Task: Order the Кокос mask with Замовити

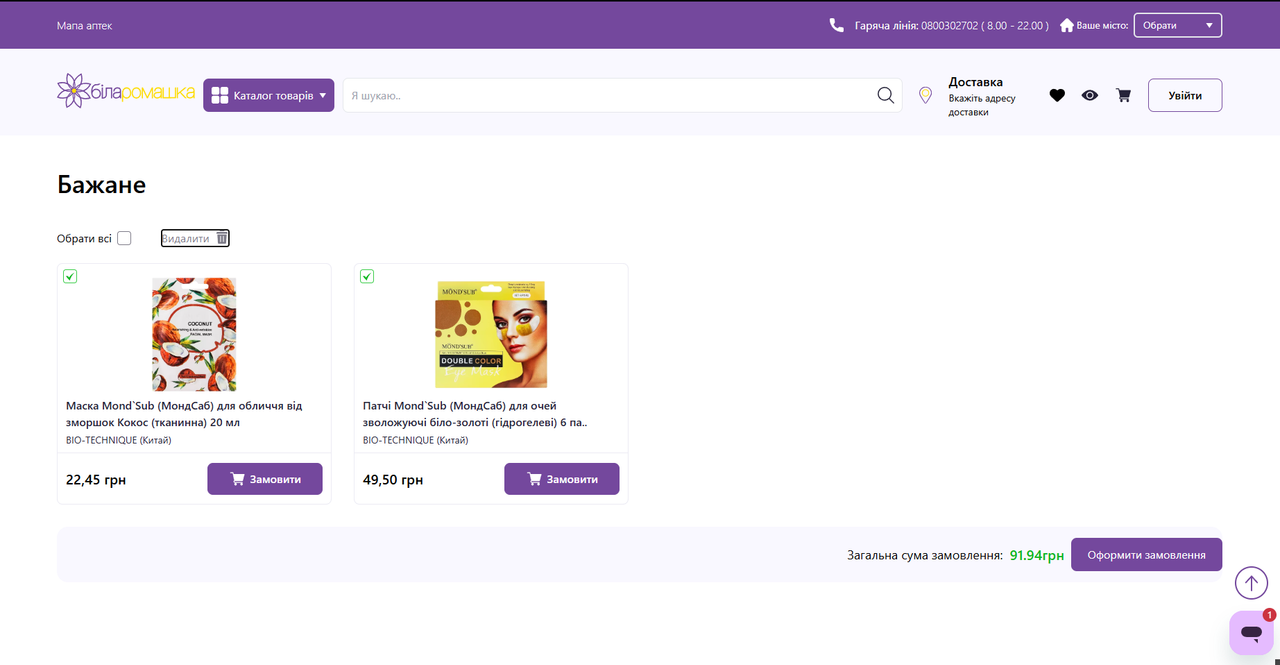Action: [265, 479]
